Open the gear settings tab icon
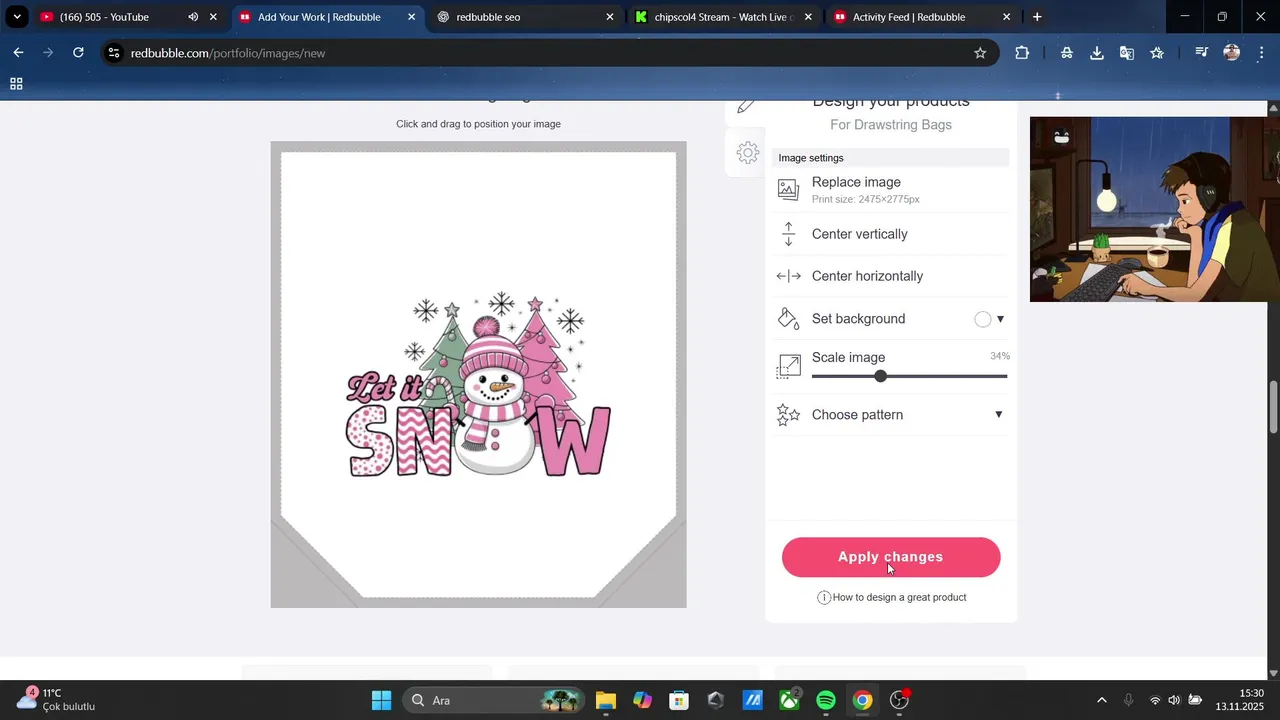The width and height of the screenshot is (1280, 720). pyautogui.click(x=747, y=152)
